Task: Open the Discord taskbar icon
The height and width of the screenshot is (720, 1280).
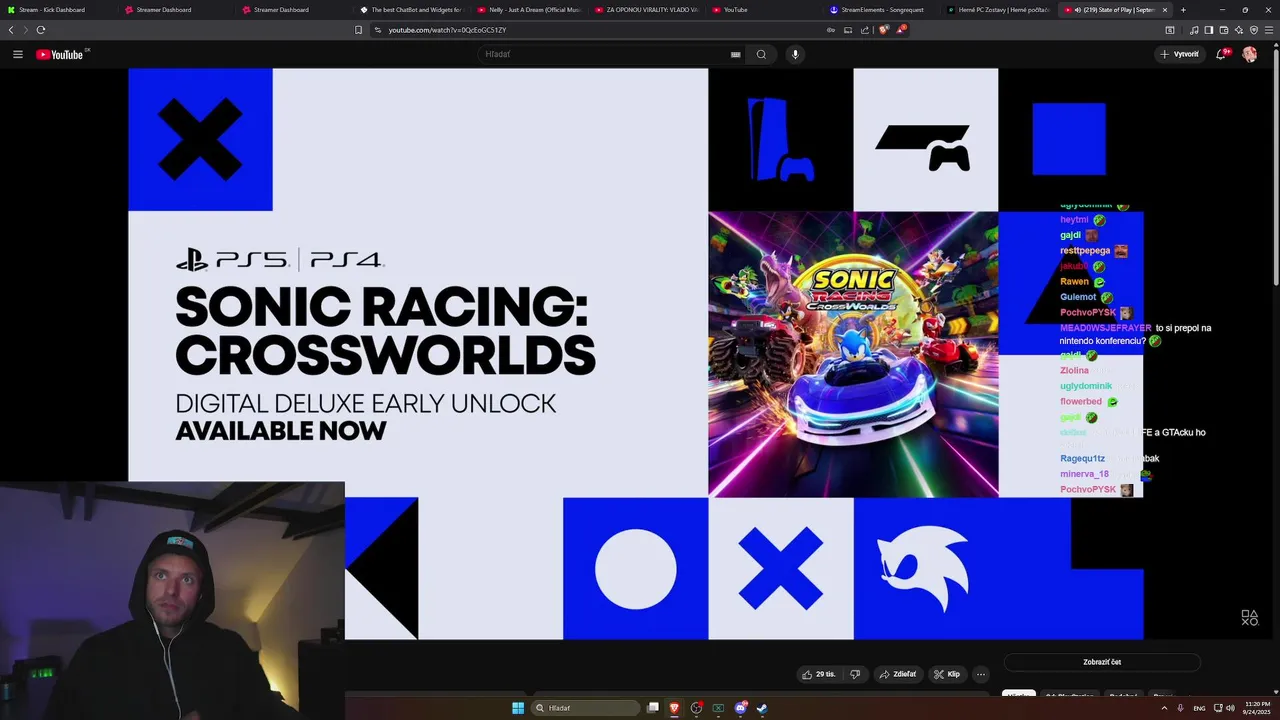Action: click(x=740, y=708)
